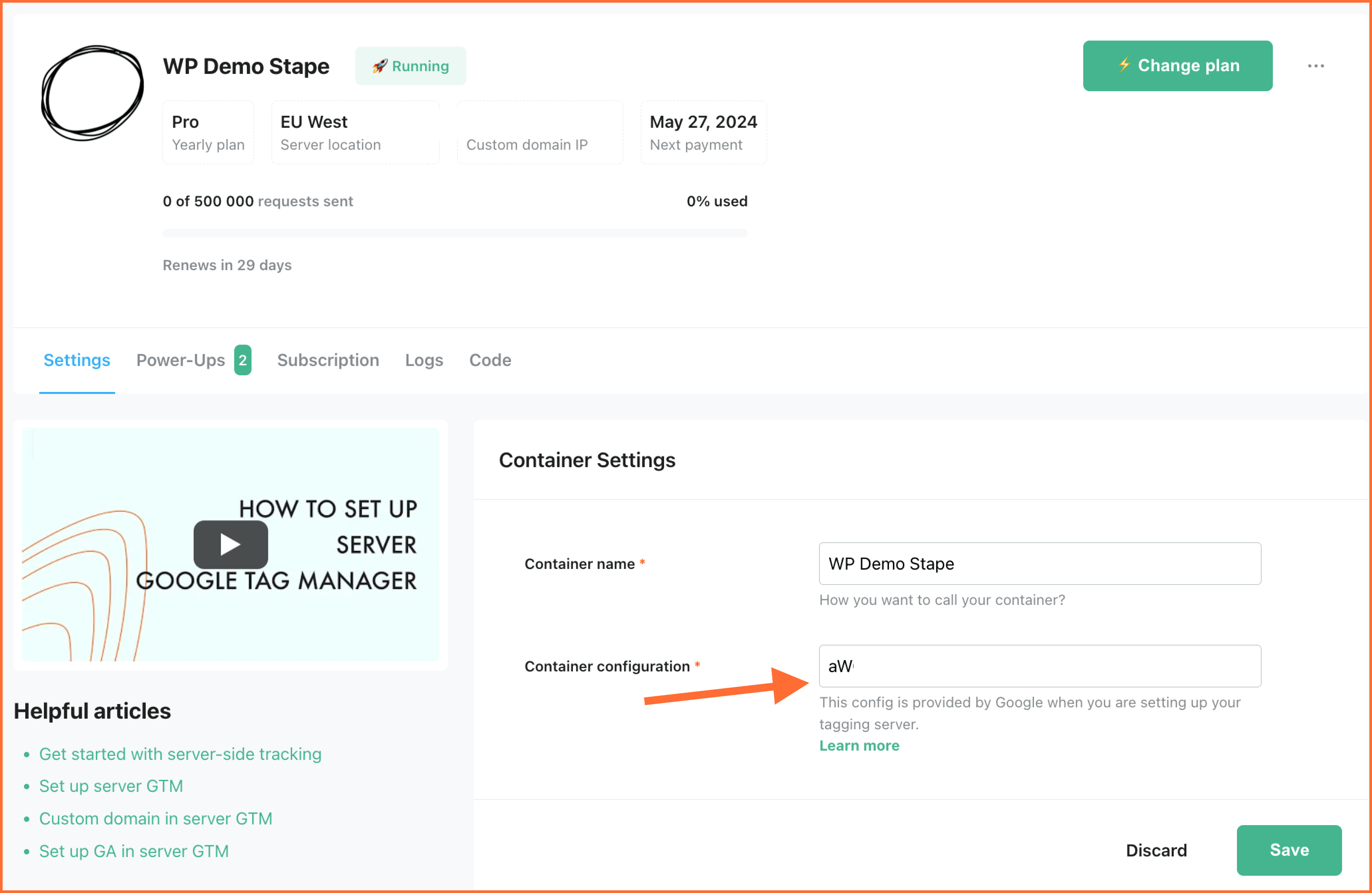
Task: Play the server GTM setup video
Action: tap(230, 544)
